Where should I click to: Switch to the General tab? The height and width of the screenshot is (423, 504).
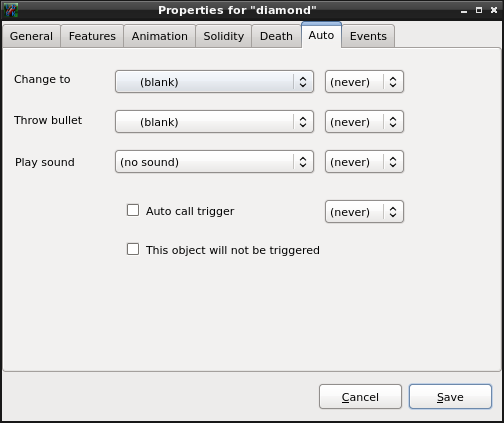point(31,36)
